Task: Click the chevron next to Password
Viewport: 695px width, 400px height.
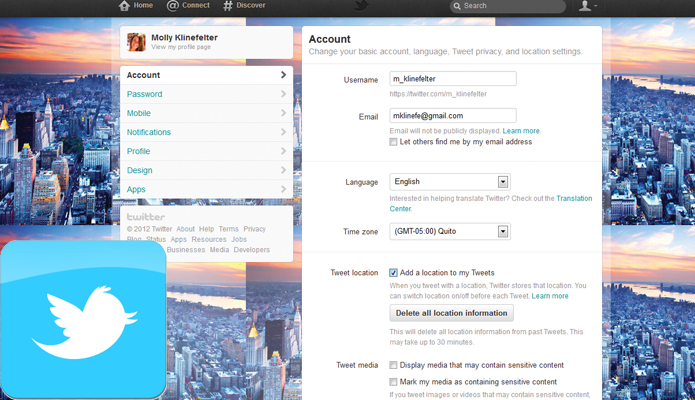Action: click(x=283, y=94)
